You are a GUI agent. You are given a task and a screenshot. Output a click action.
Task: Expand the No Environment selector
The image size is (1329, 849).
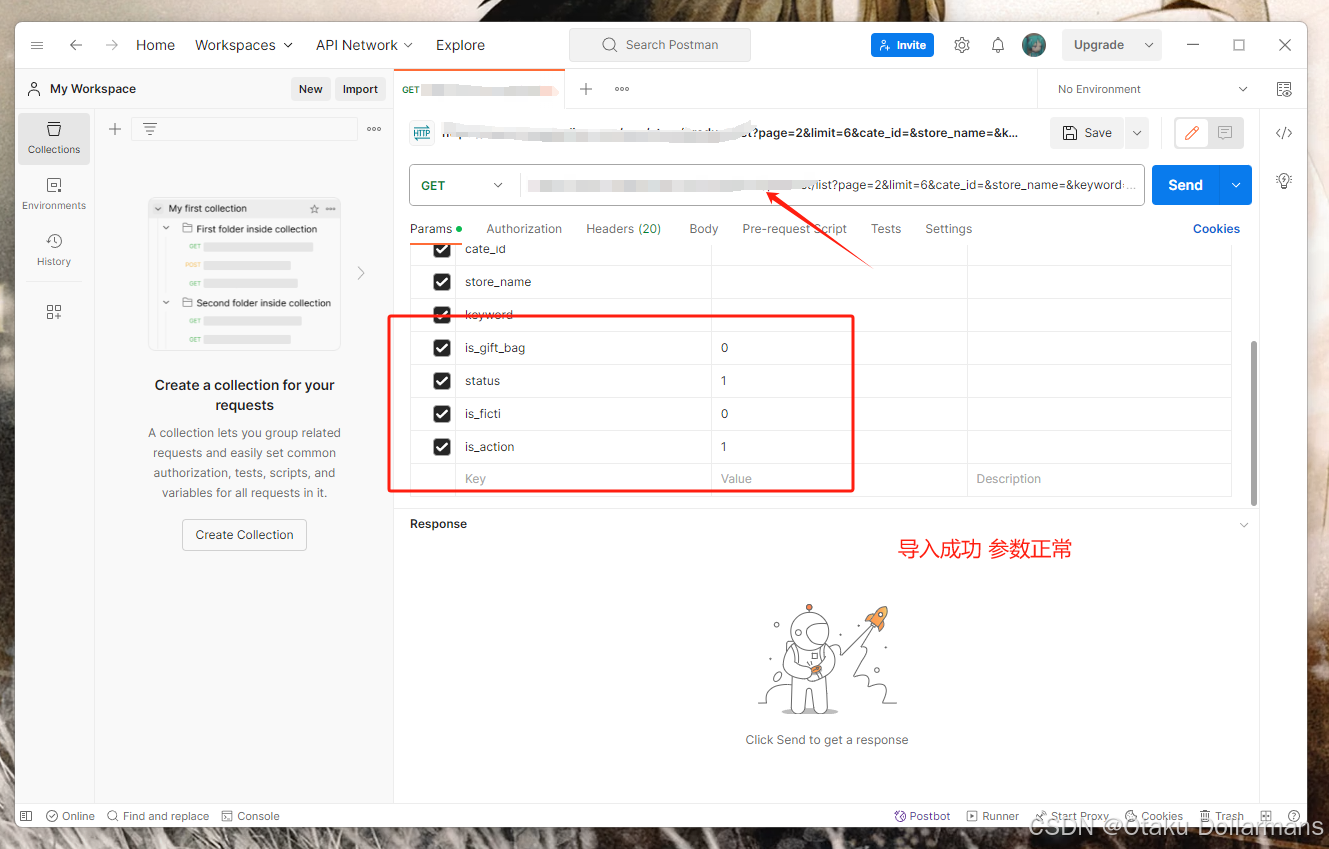pos(1150,89)
